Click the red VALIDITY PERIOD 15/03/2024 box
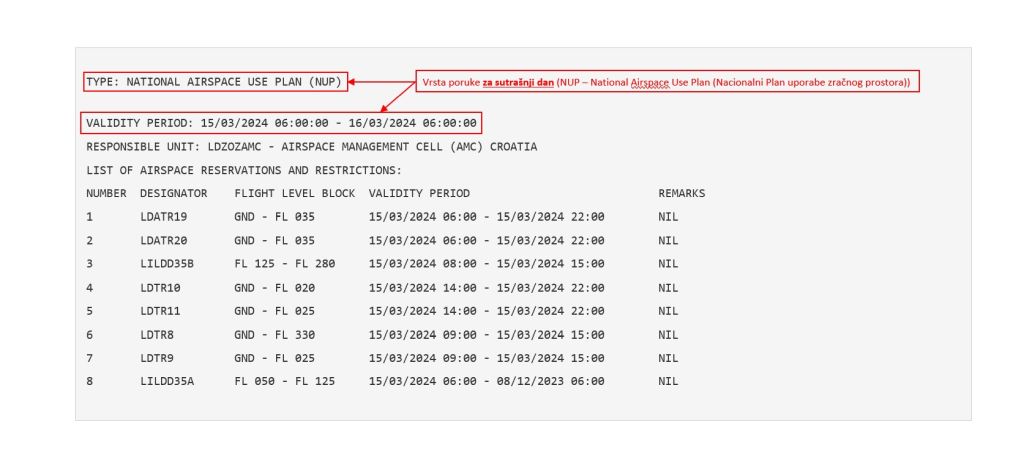Viewport: 1027px width, 476px height. point(282,123)
